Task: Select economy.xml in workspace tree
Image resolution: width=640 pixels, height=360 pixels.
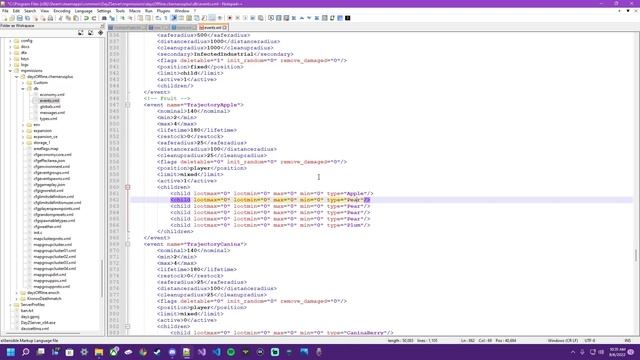Action: 52,95
